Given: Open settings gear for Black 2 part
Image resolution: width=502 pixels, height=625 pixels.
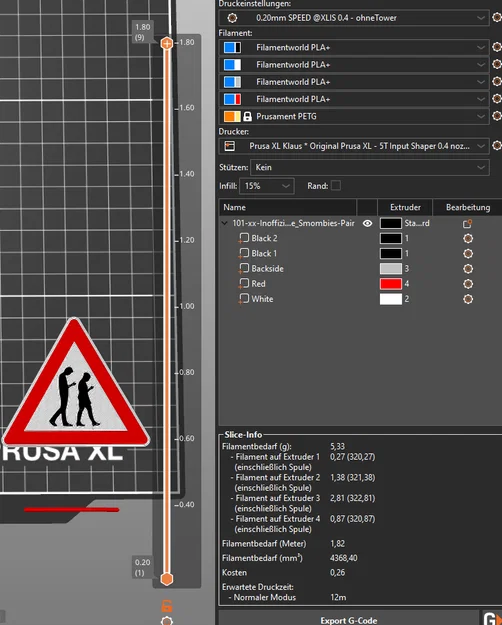Looking at the screenshot, I should tap(468, 238).
